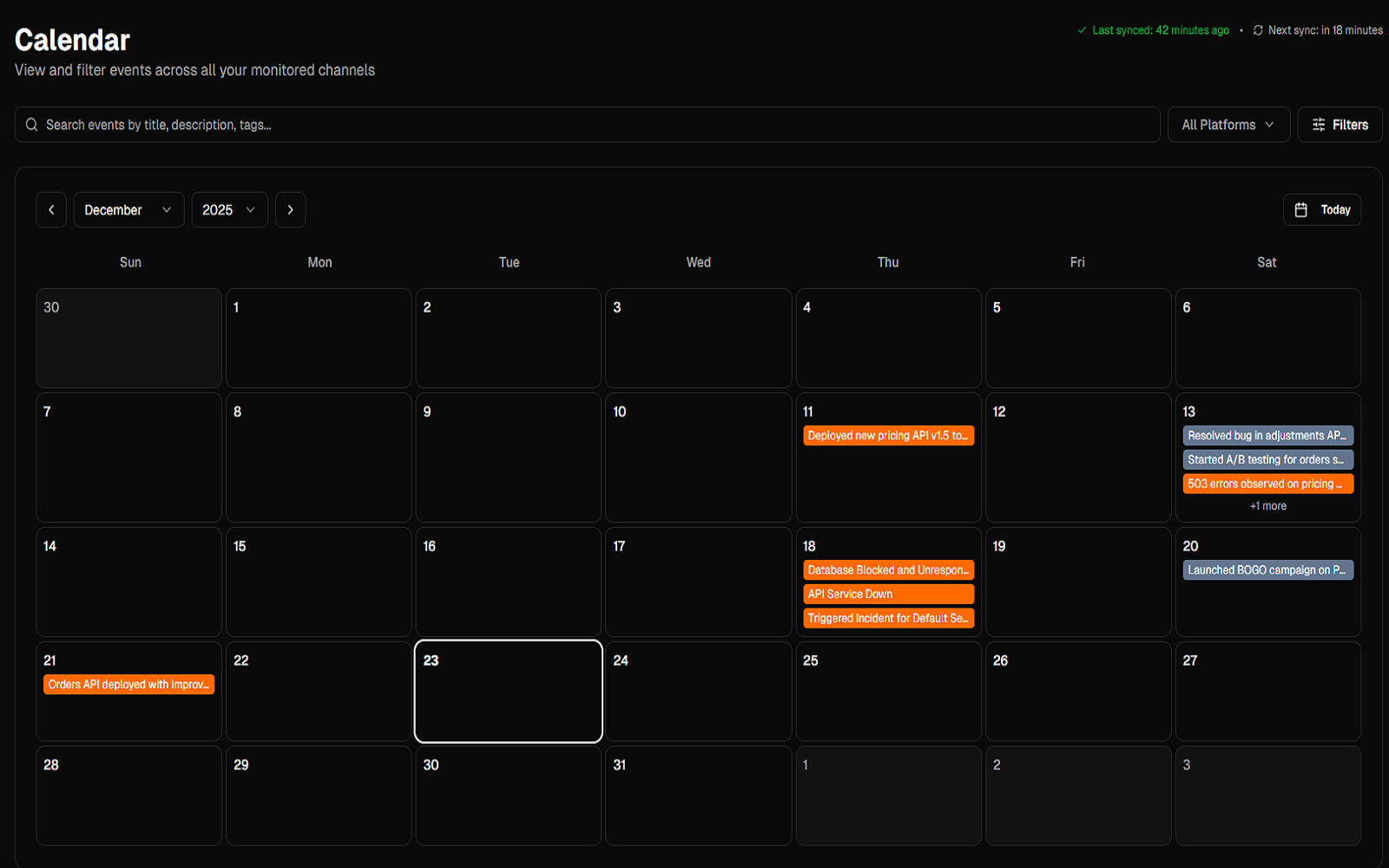Expand the All Platforms filter dropdown
This screenshot has width=1389, height=868.
pos(1227,124)
